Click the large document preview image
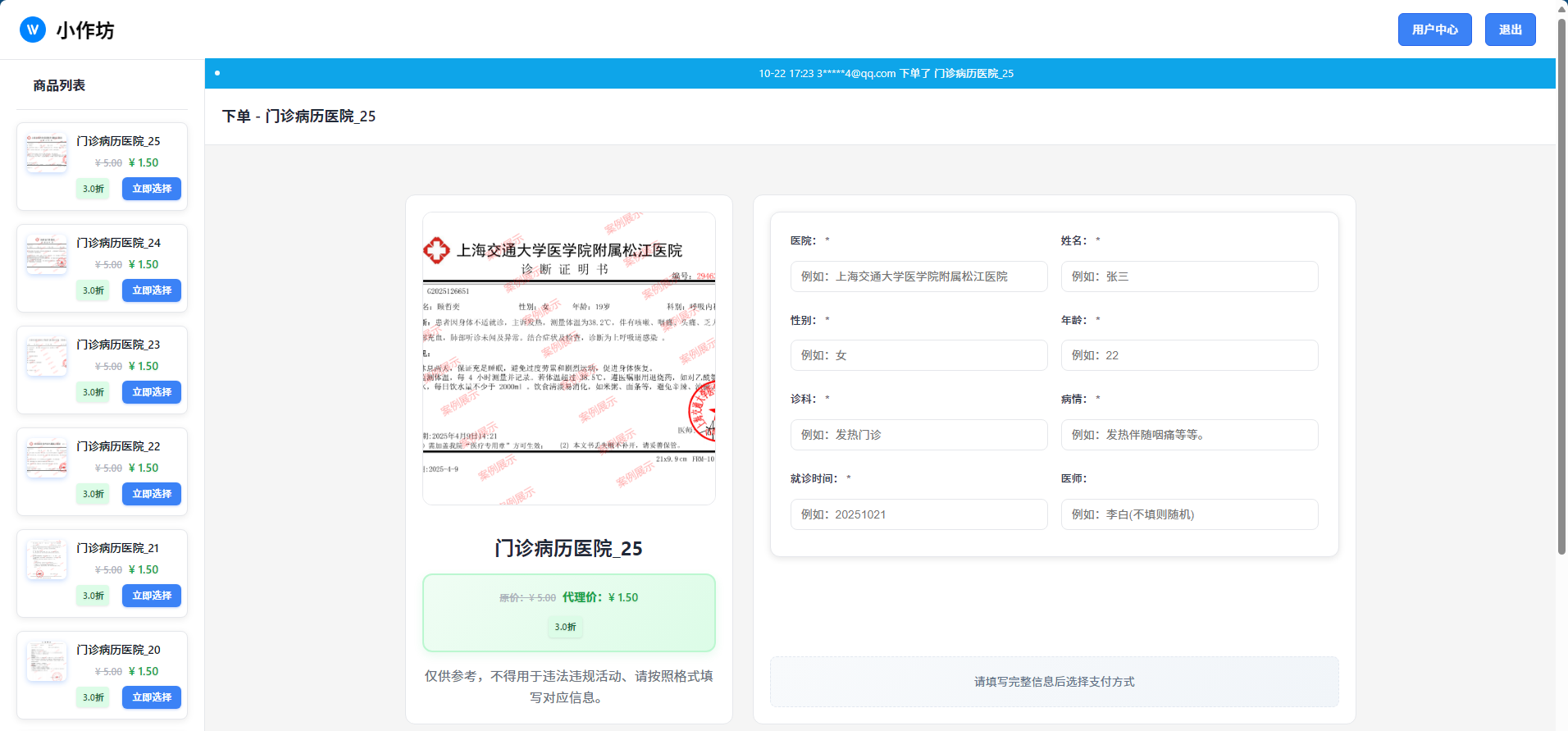Viewport: 1568px width, 731px height. pyautogui.click(x=568, y=359)
